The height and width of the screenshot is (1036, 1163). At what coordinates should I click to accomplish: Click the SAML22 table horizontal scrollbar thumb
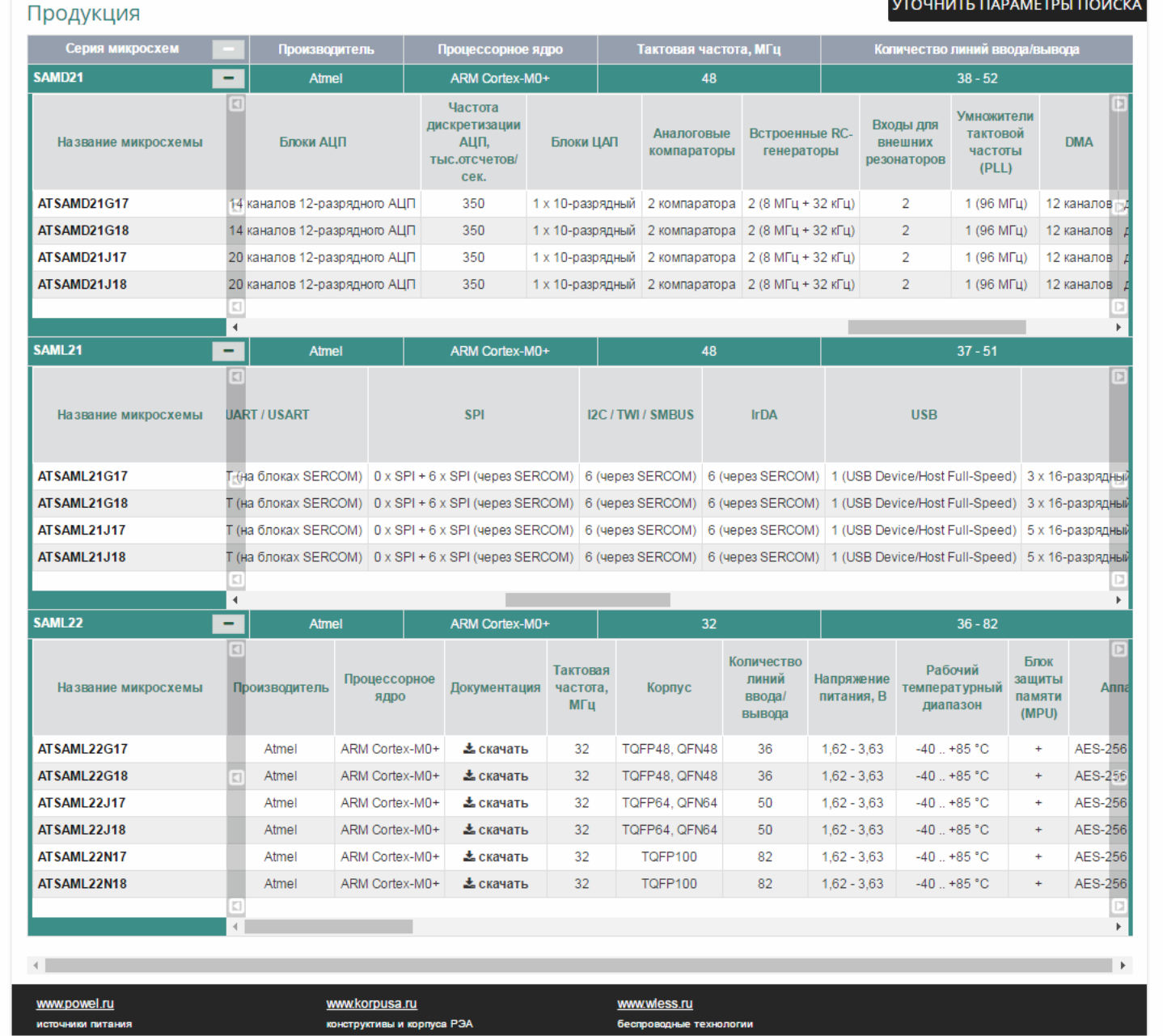click(x=329, y=927)
